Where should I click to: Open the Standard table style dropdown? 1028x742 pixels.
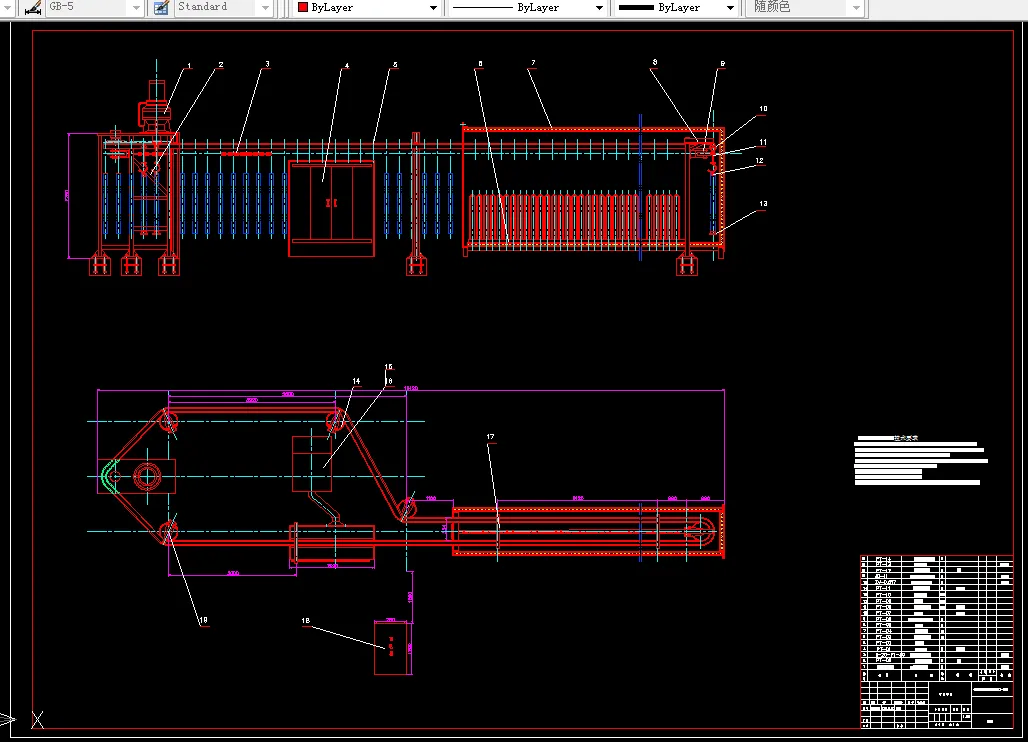(x=265, y=8)
